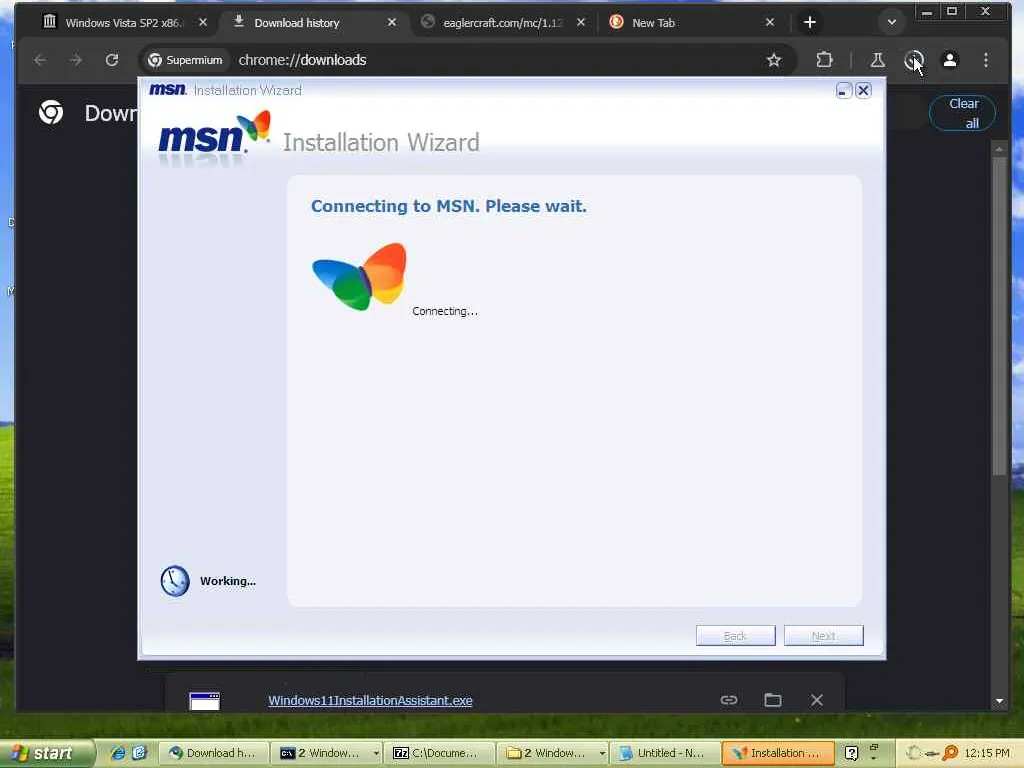Click the Clear all button
This screenshot has height=768, width=1024.
963,113
